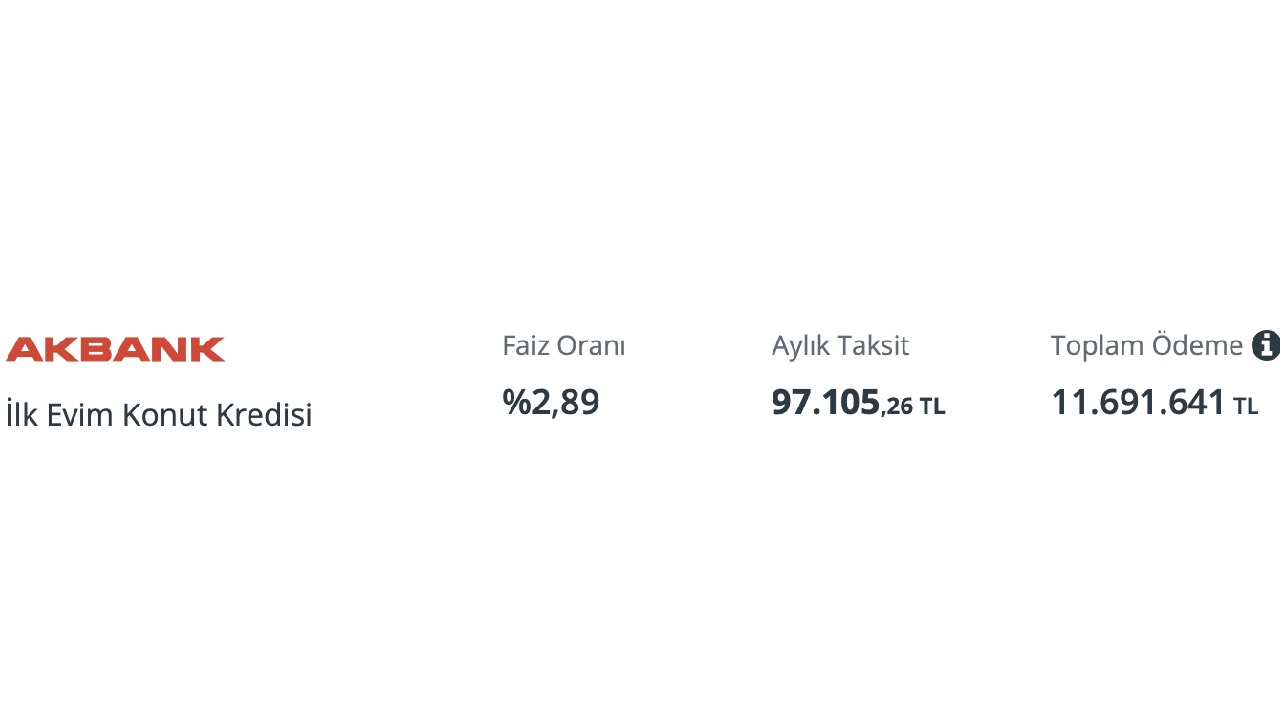This screenshot has width=1280, height=720.
Task: Open the İlk Evim Konut Kredisi link
Action: pyautogui.click(x=159, y=414)
